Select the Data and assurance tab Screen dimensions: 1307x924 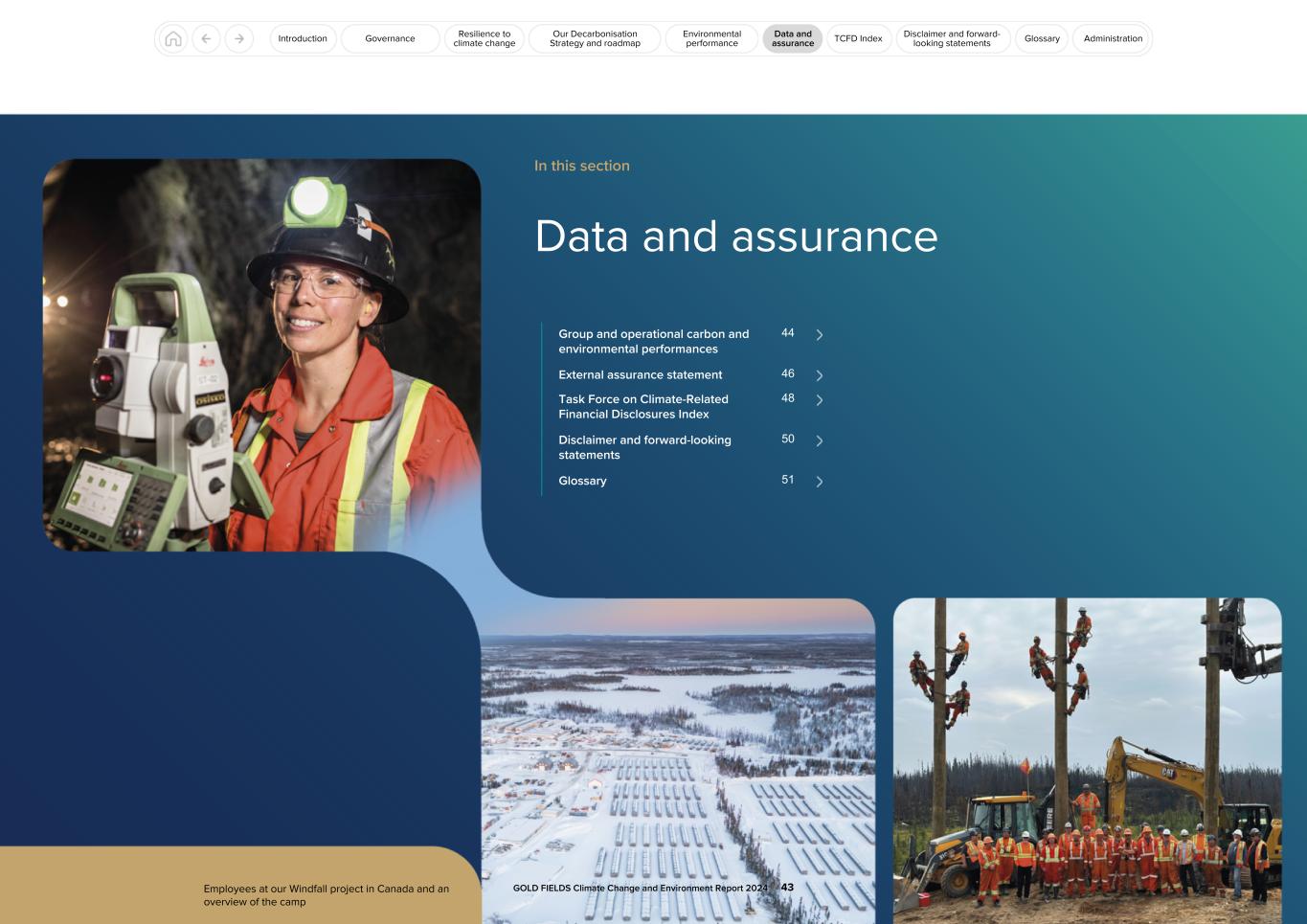[792, 38]
